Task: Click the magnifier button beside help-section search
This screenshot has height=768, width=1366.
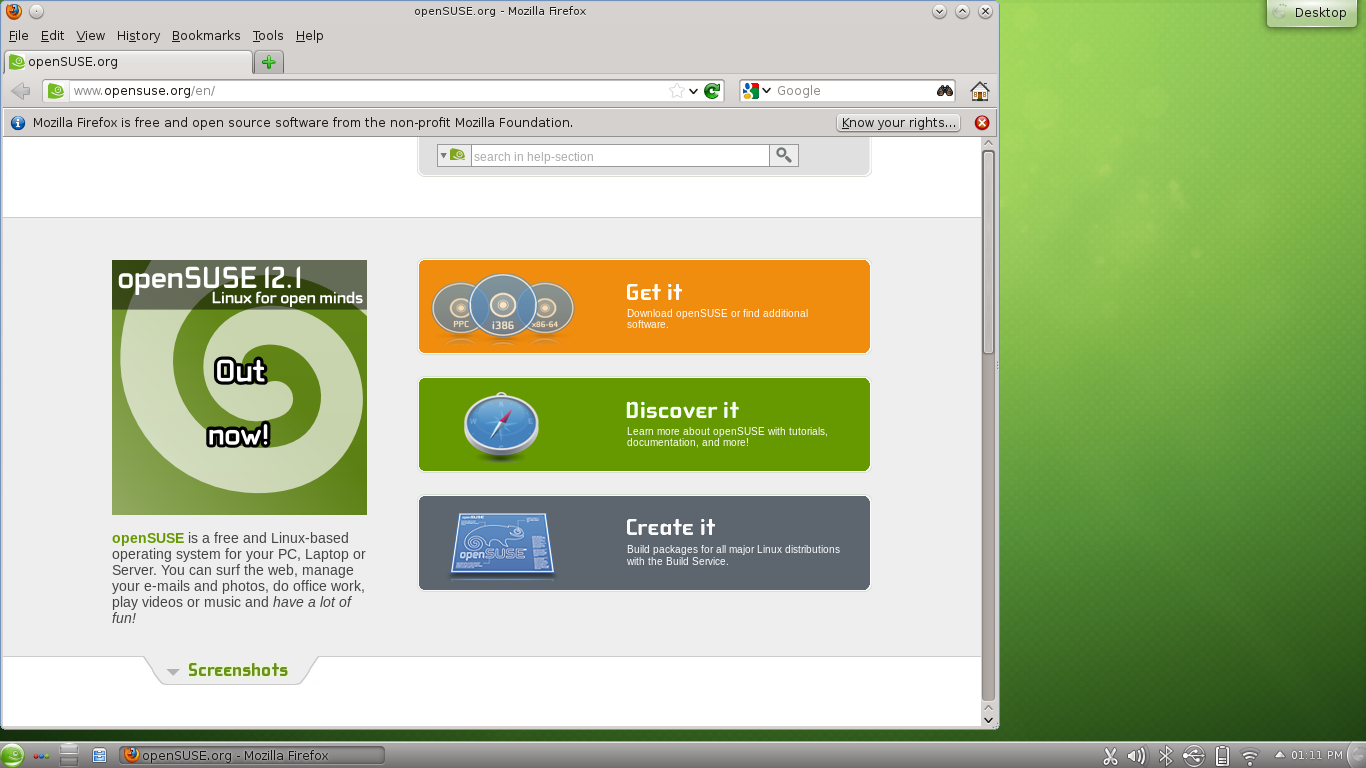Action: [784, 155]
